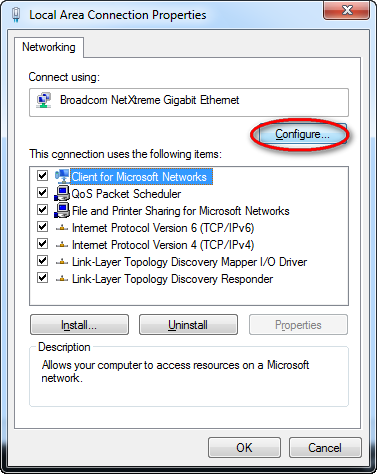Click the File and Printer Sharing icon

point(62,210)
